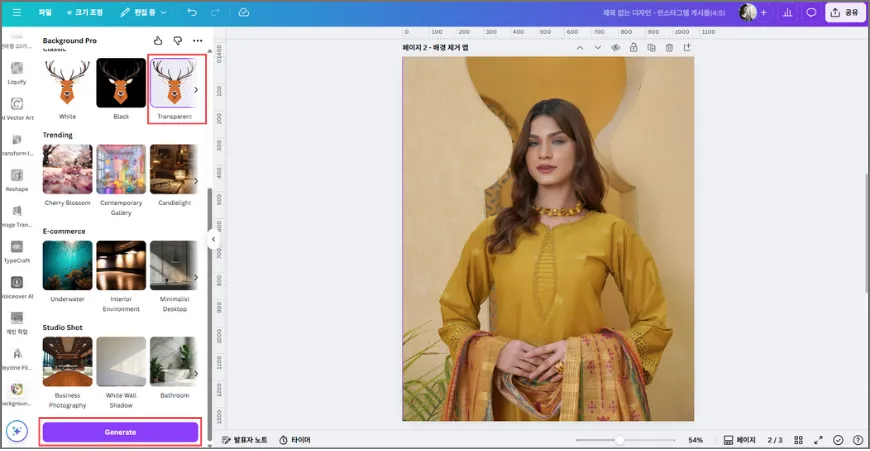Choose the Underwater background
The image size is (870, 451).
tap(67, 265)
